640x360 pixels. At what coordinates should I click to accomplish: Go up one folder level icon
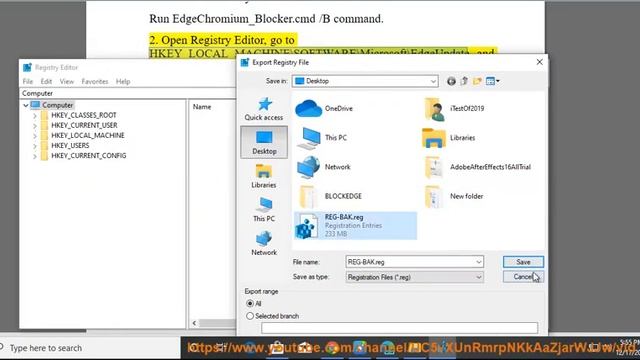(464, 81)
